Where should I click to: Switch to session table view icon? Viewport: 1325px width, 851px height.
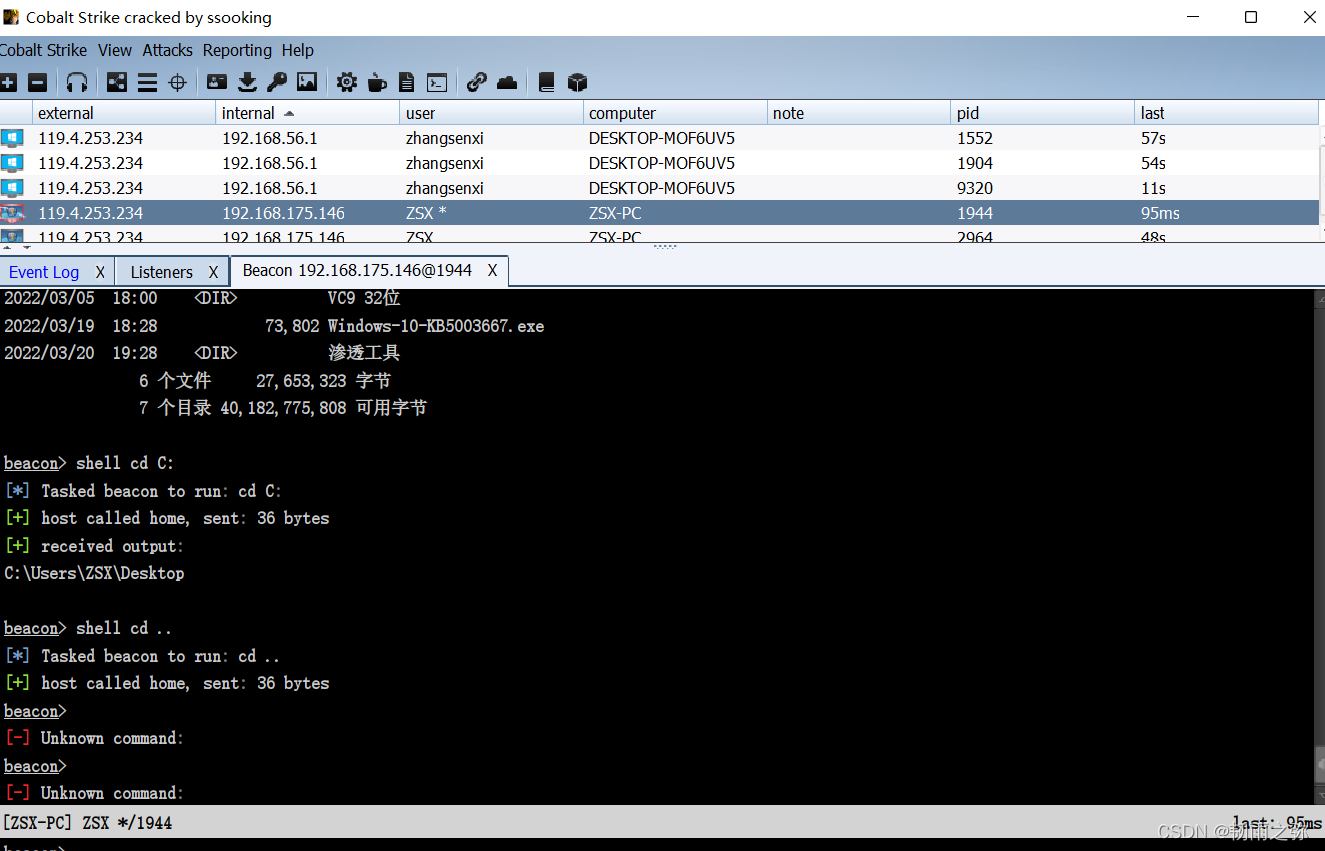[x=147, y=82]
